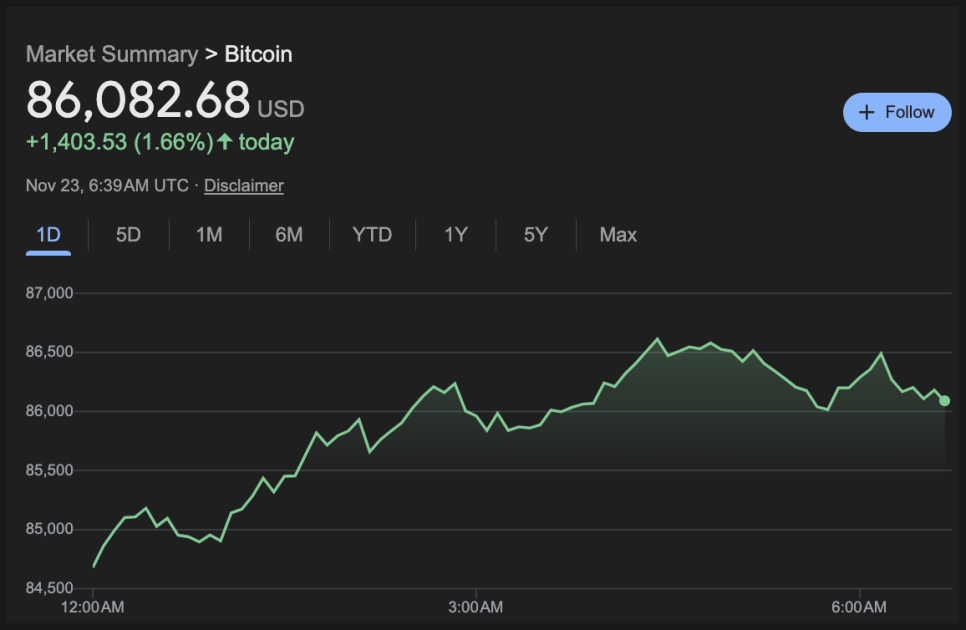The image size is (966, 630).
Task: Click the 6:00AM time axis label
Action: tap(859, 607)
